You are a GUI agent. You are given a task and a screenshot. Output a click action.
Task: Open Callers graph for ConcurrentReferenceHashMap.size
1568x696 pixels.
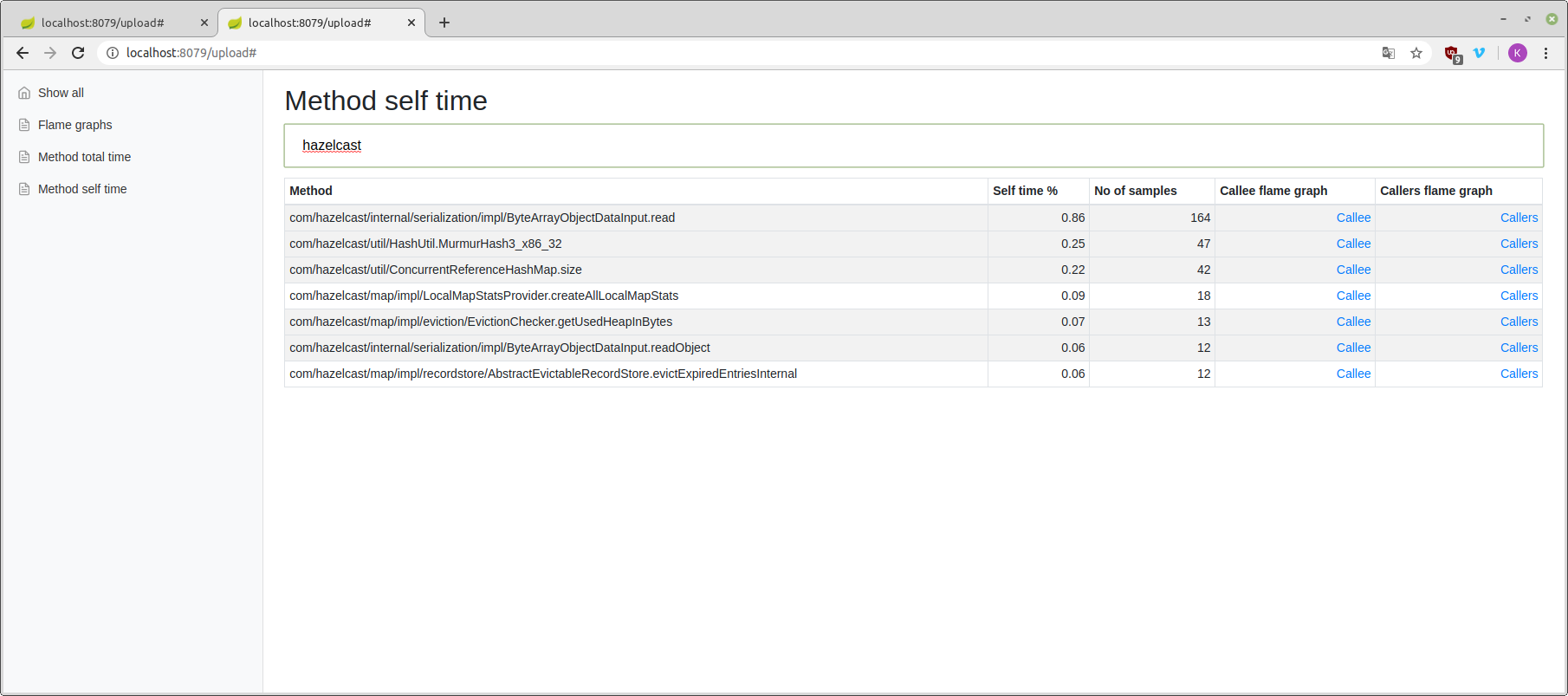point(1519,270)
